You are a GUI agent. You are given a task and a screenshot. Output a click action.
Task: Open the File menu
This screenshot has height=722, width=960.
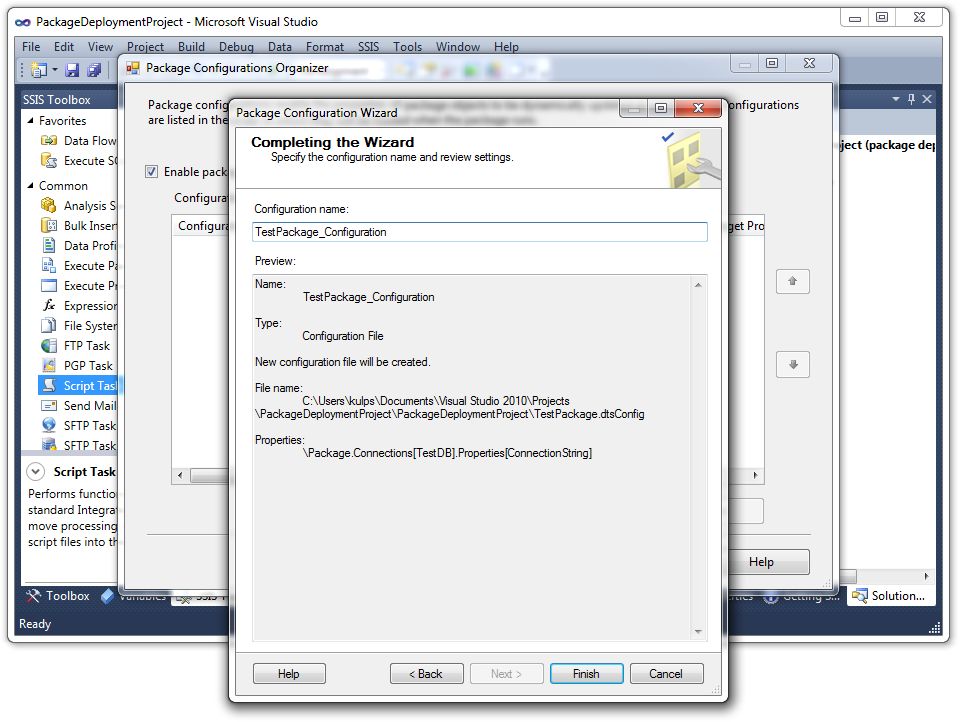point(31,47)
